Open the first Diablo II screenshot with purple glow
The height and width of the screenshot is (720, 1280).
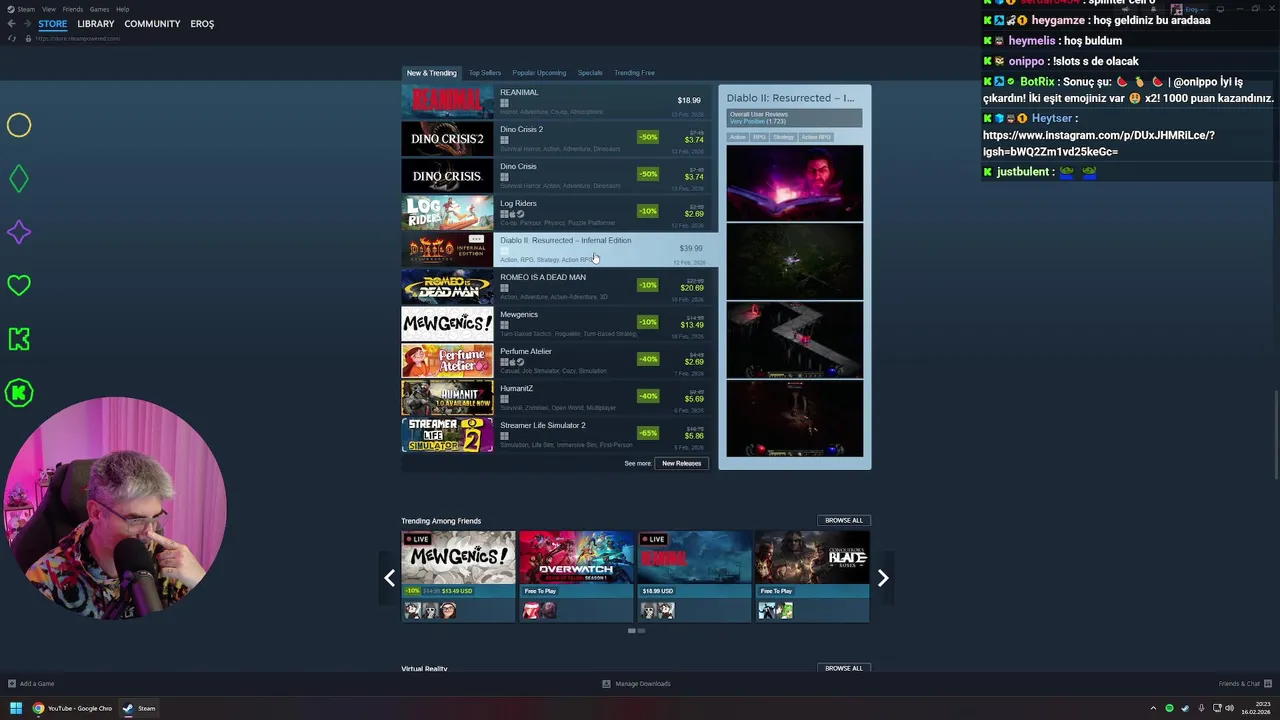click(x=794, y=183)
